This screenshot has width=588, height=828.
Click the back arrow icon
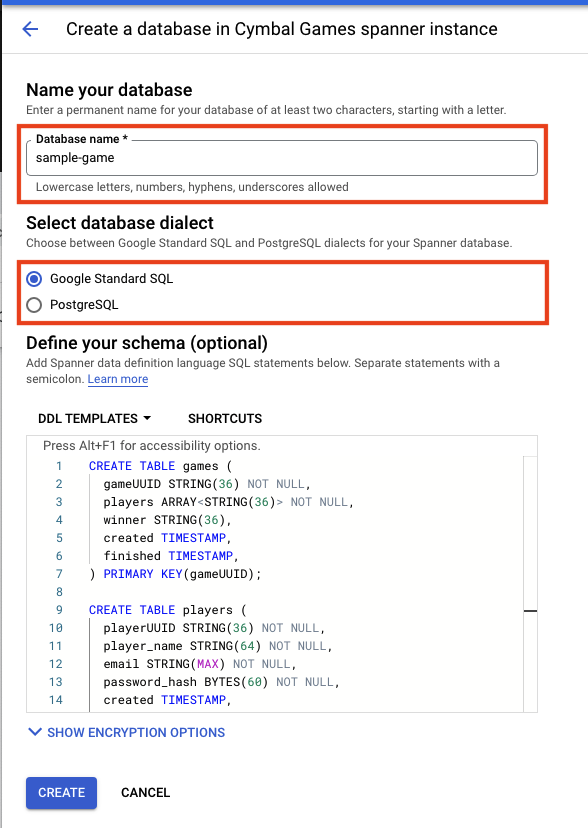coord(30,29)
